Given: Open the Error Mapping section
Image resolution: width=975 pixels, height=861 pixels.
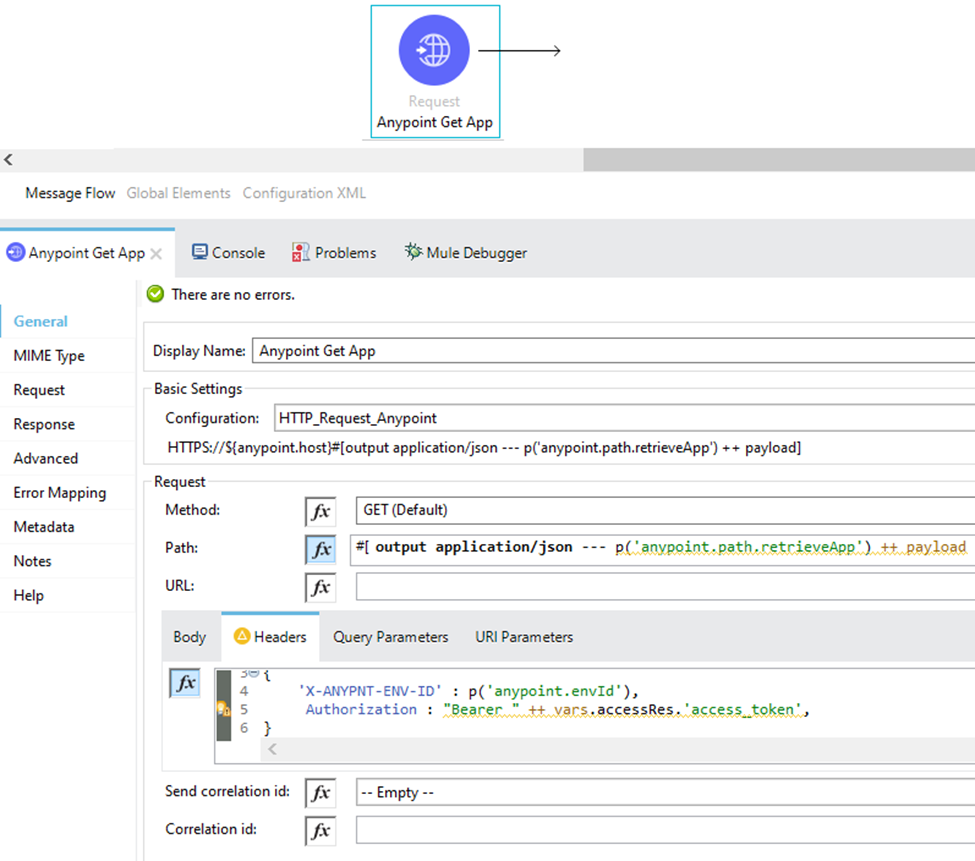Looking at the screenshot, I should (x=67, y=492).
